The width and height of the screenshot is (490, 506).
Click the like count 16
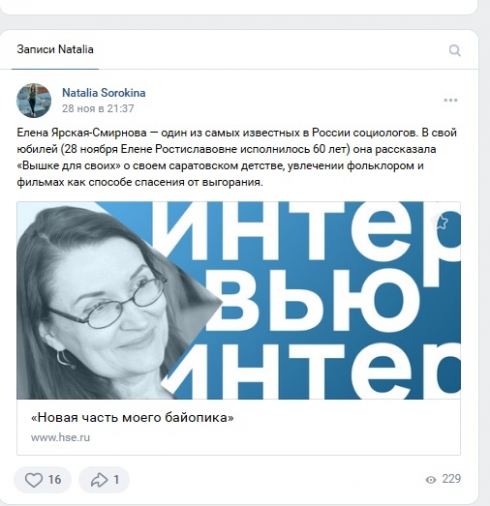click(54, 480)
